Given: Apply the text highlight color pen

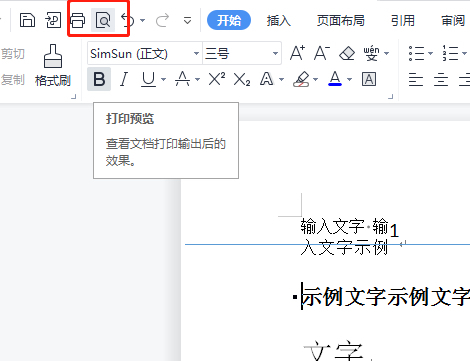Looking at the screenshot, I should pos(301,79).
